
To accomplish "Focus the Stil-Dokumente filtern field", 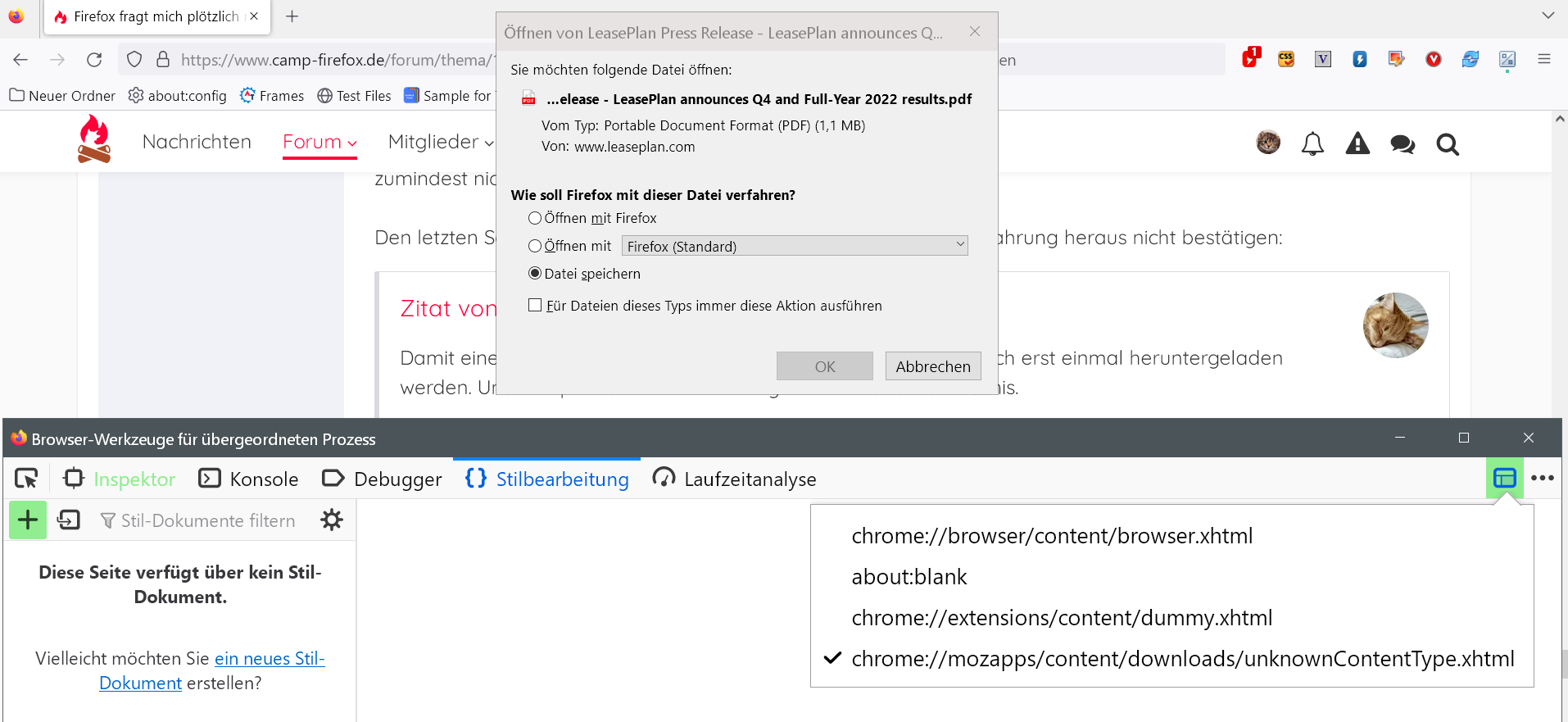I will 208,520.
